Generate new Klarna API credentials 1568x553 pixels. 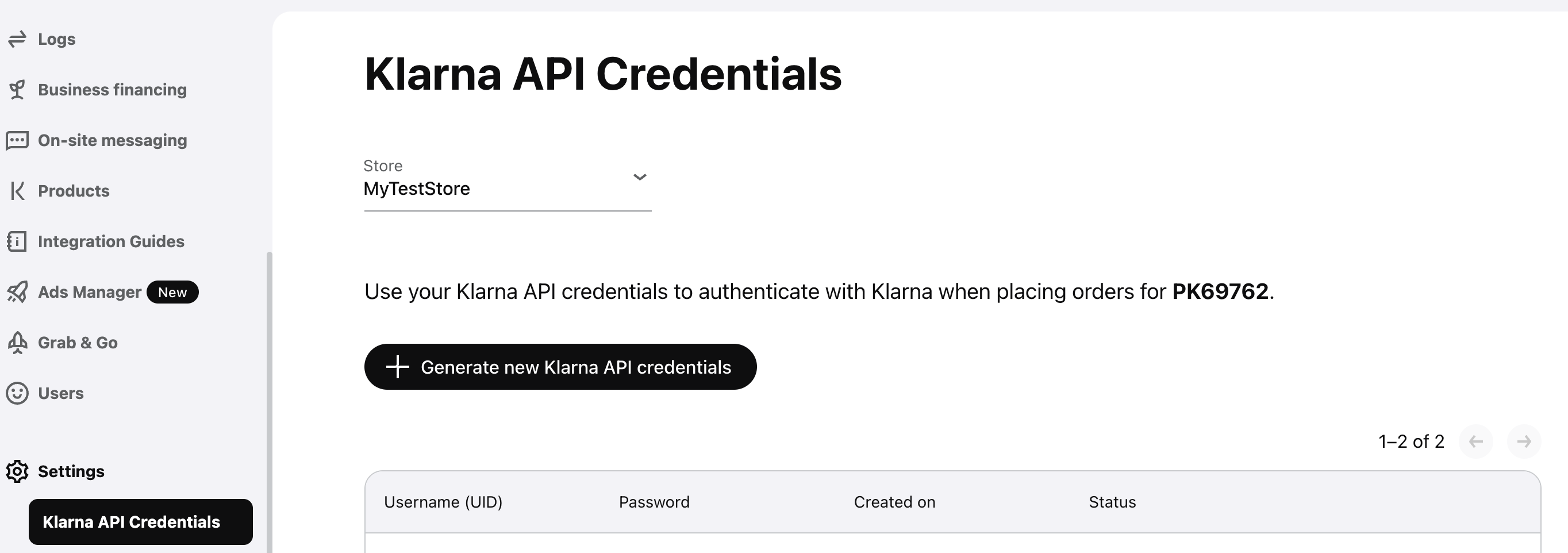[560, 367]
